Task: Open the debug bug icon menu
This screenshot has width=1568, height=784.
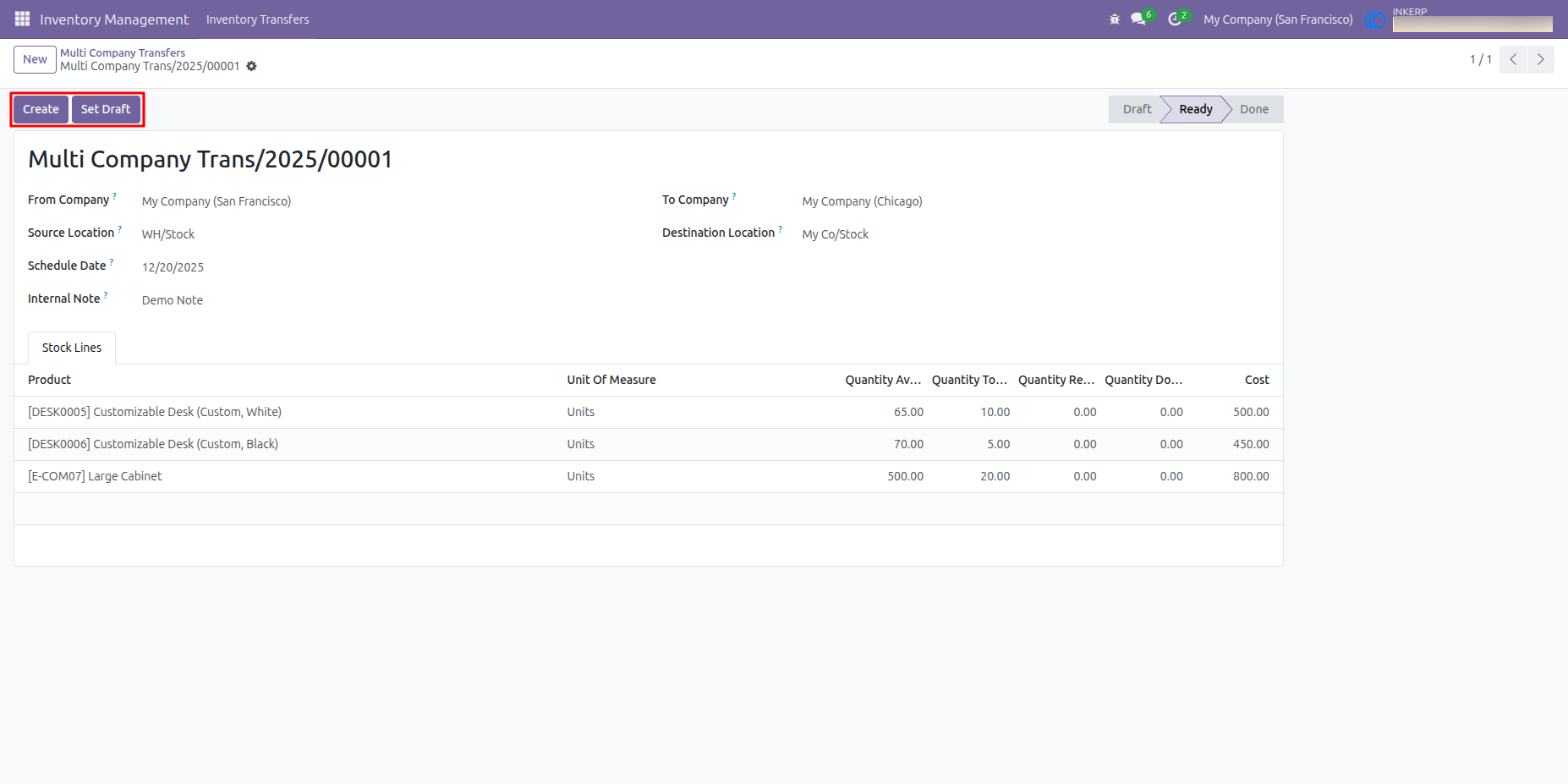Action: 1115,19
